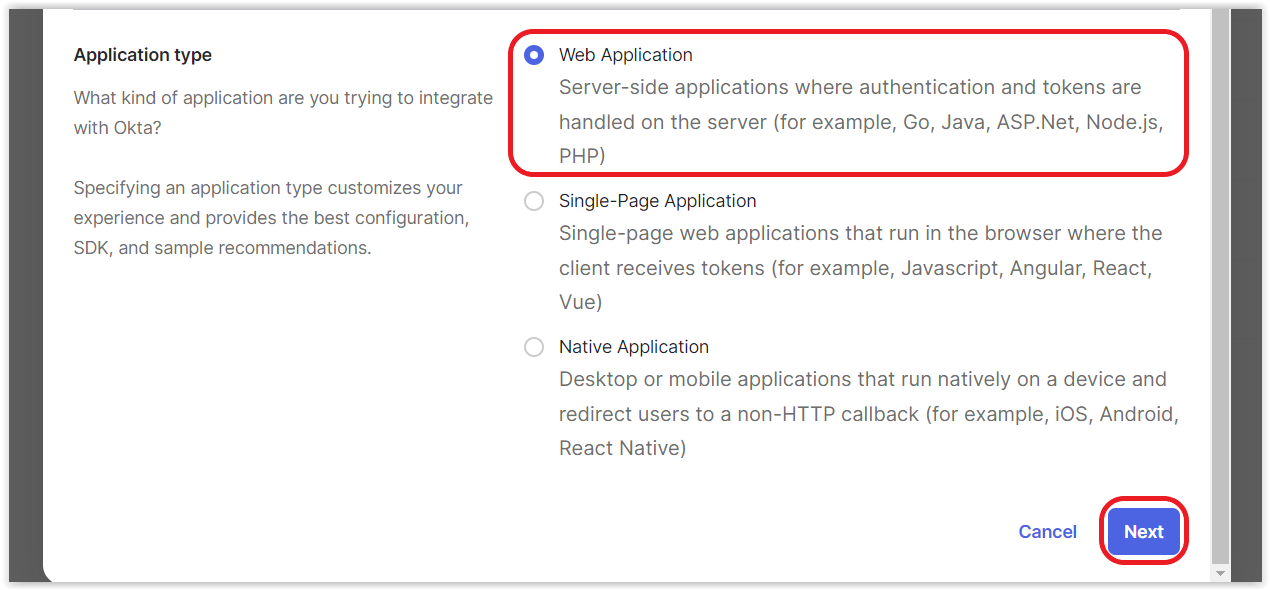Click the 'Specifying an application type' paragraph
This screenshot has height=590, width=1270.
[272, 217]
